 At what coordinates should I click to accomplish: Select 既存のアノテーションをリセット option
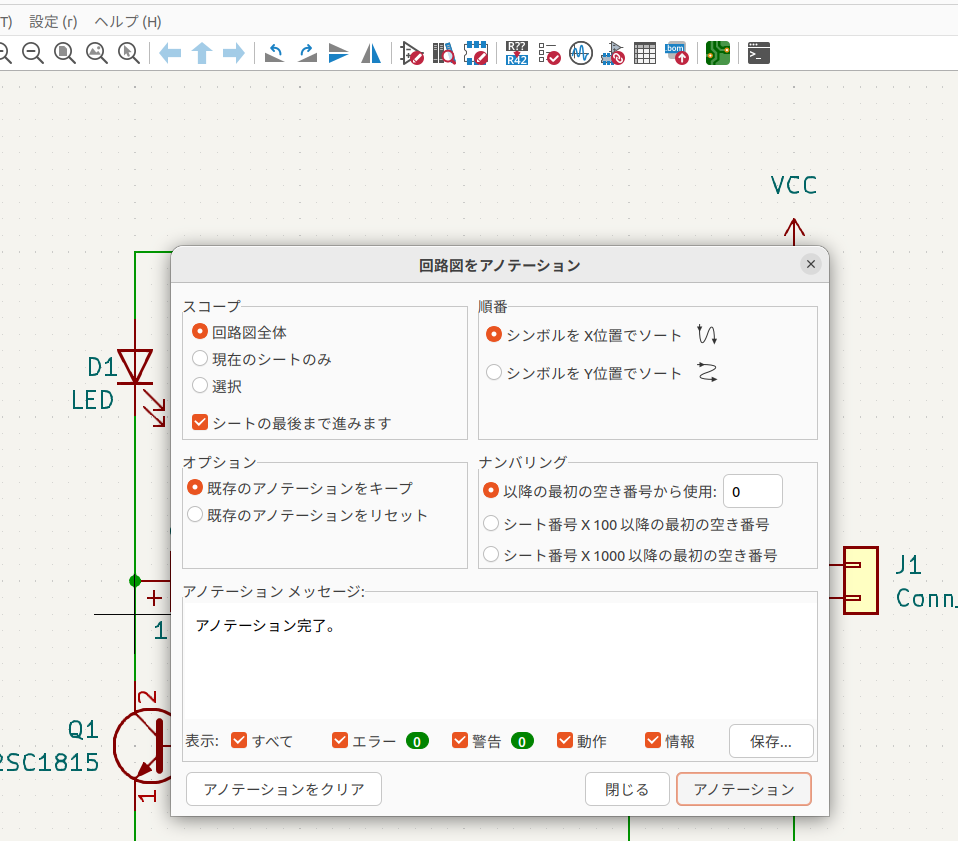coord(195,516)
